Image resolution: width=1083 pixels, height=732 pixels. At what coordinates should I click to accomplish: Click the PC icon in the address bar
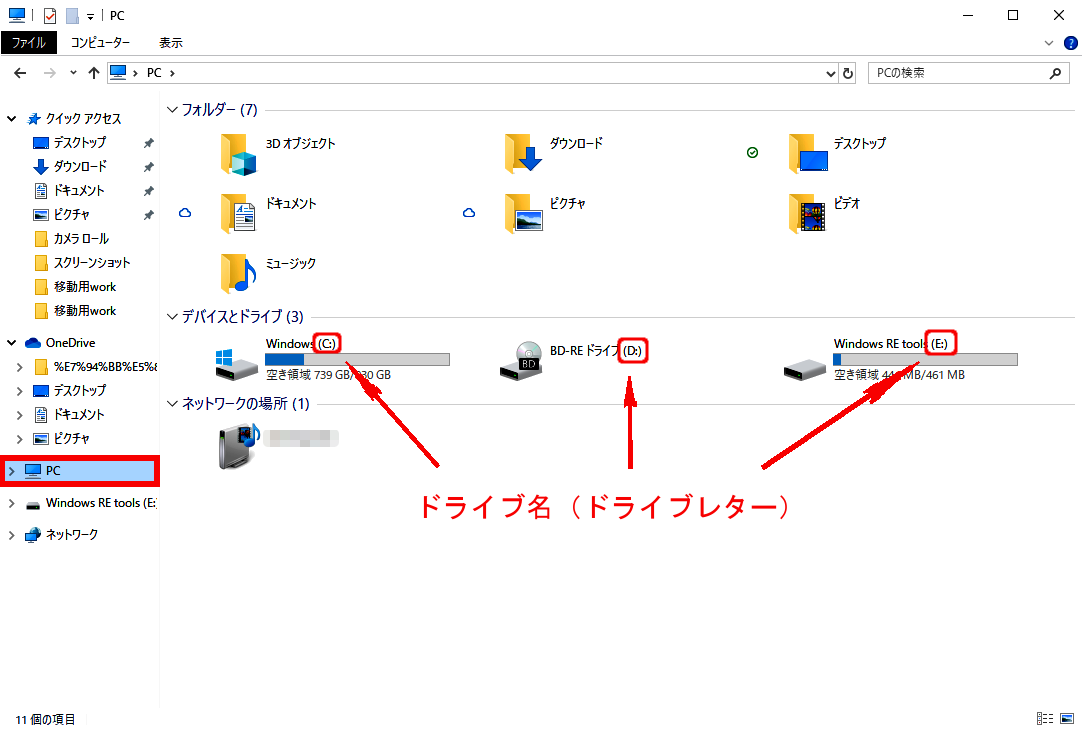[118, 72]
